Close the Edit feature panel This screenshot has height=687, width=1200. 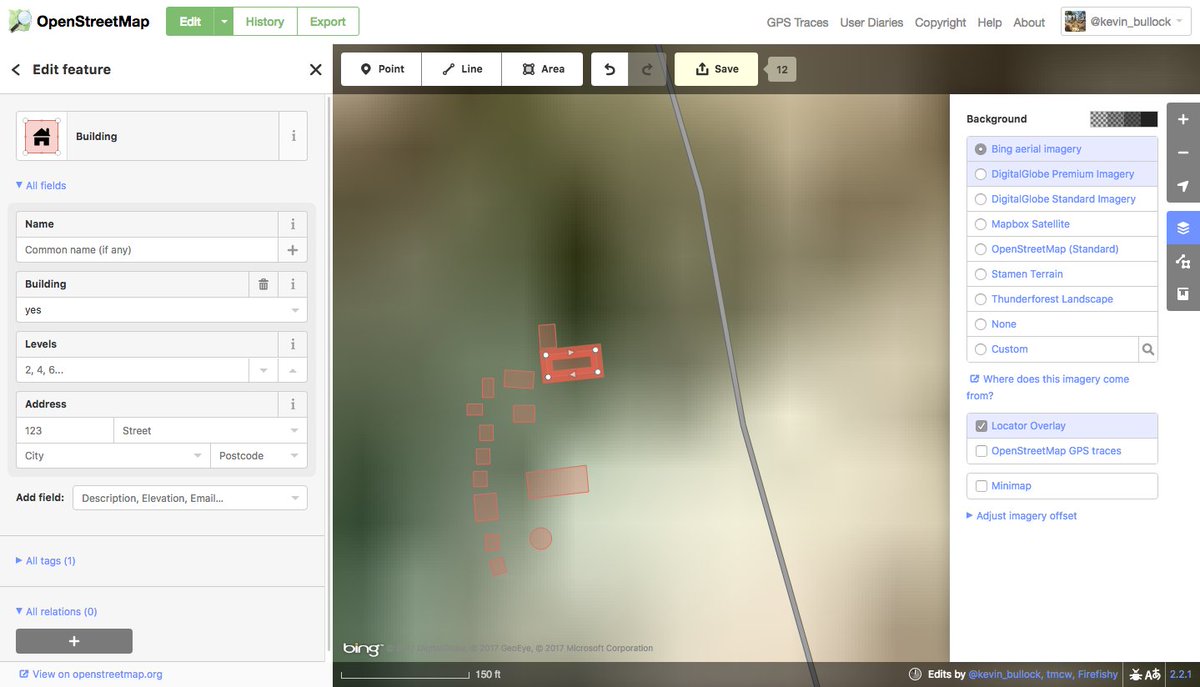[x=315, y=69]
